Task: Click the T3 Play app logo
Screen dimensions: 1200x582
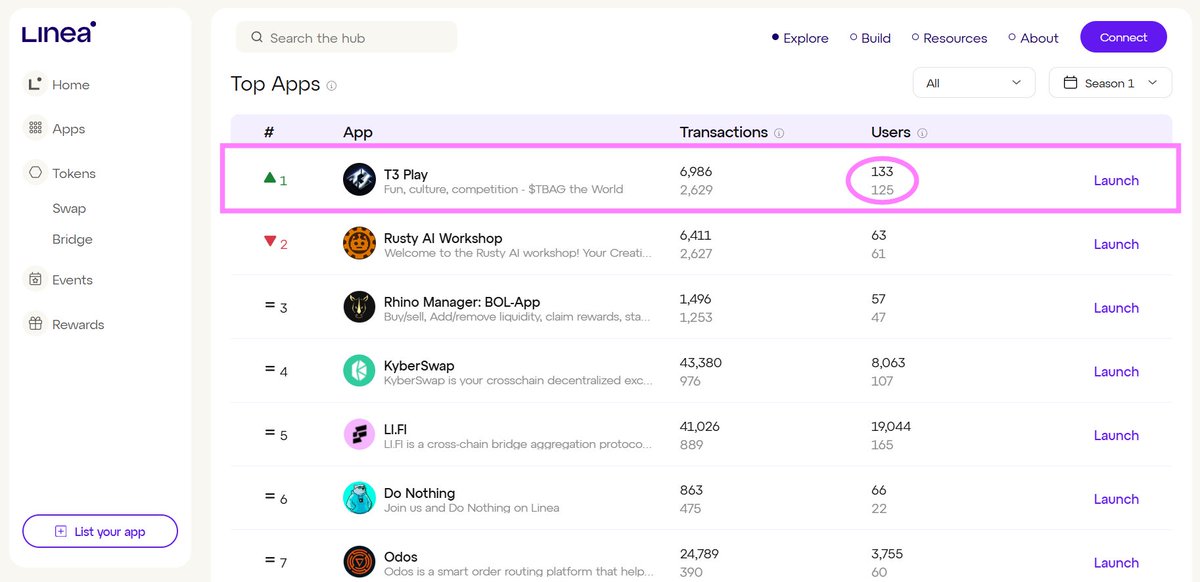Action: (x=359, y=180)
